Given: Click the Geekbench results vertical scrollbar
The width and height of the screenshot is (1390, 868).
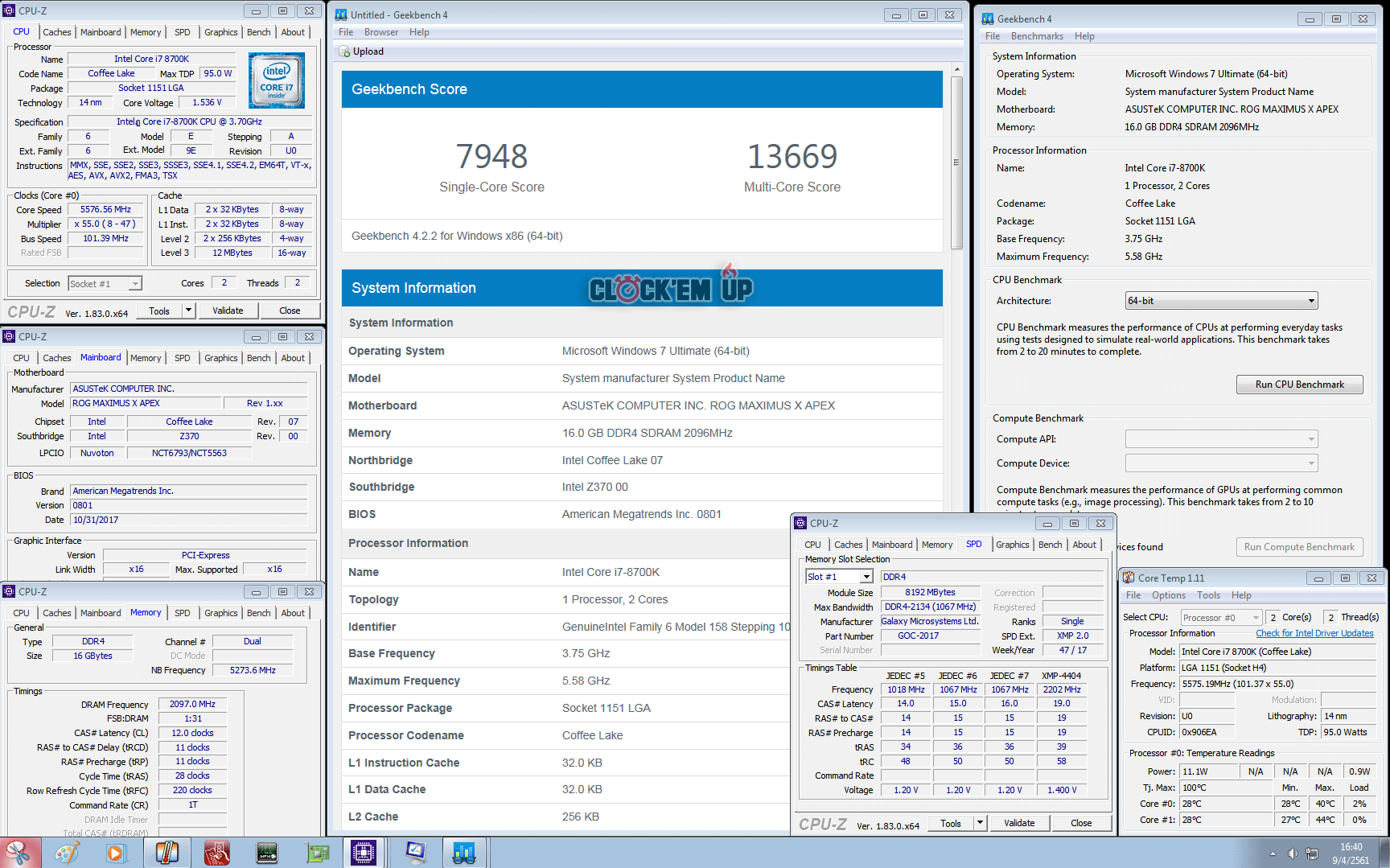Looking at the screenshot, I should click(x=956, y=161).
